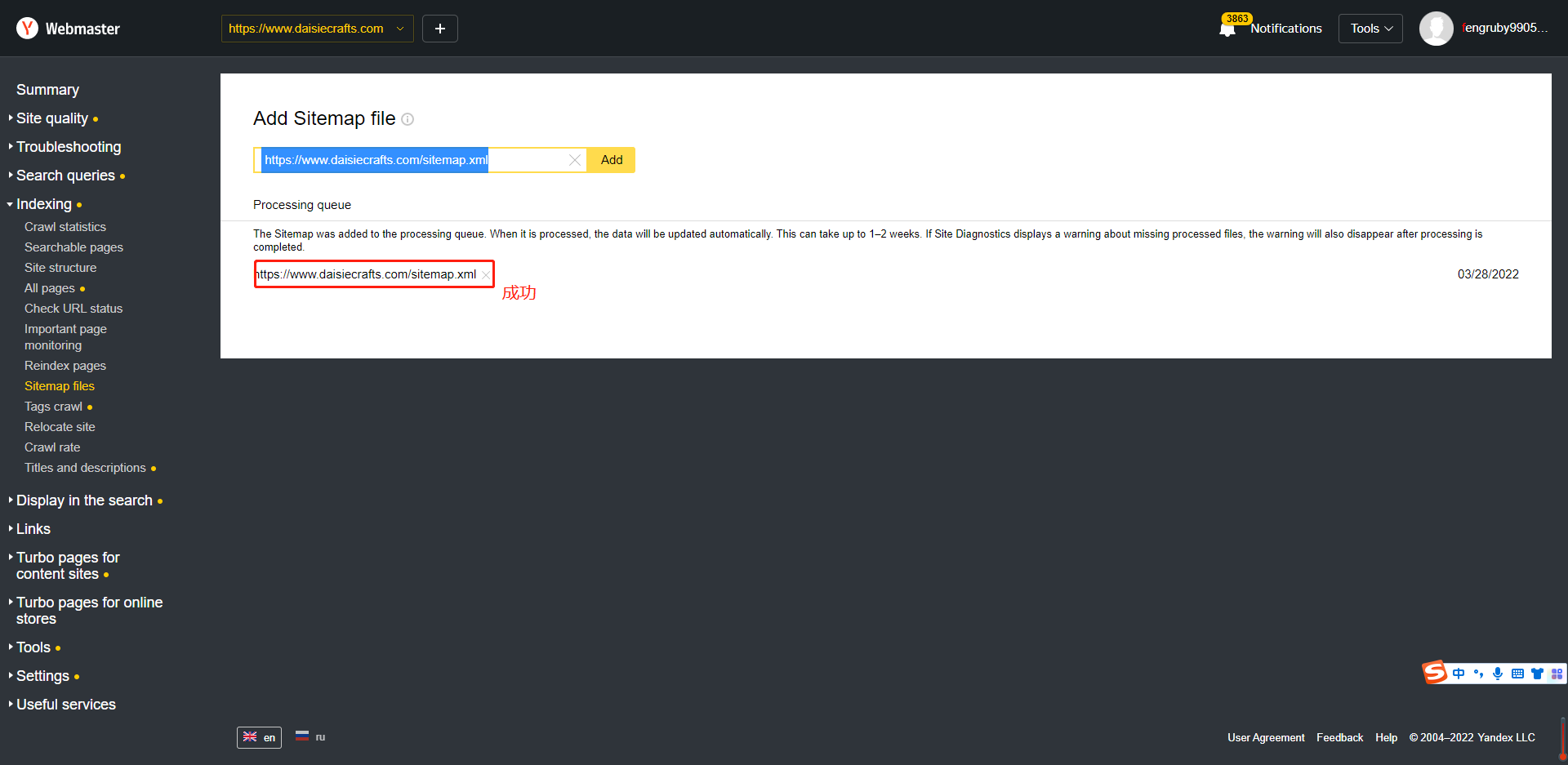Remove queued sitemap.xml with its X icon
1568x765 pixels.
tap(486, 275)
